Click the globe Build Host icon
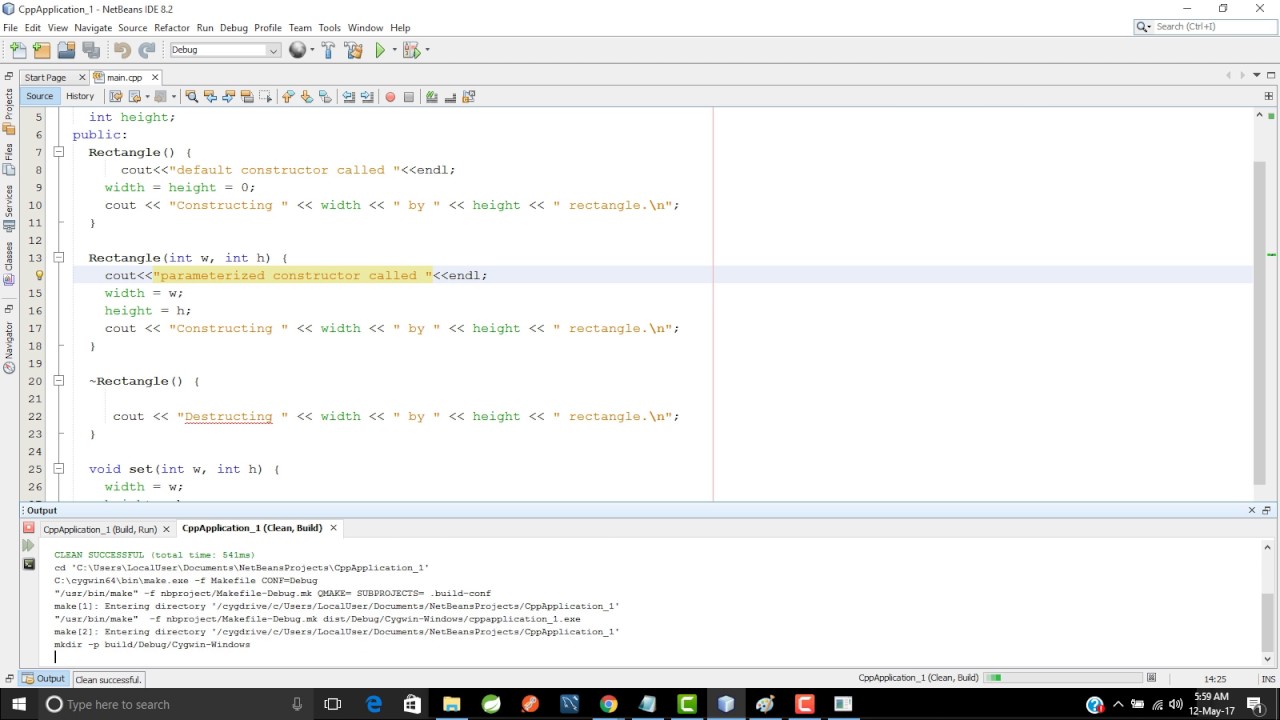Screen dimensions: 1280x720 (297, 50)
